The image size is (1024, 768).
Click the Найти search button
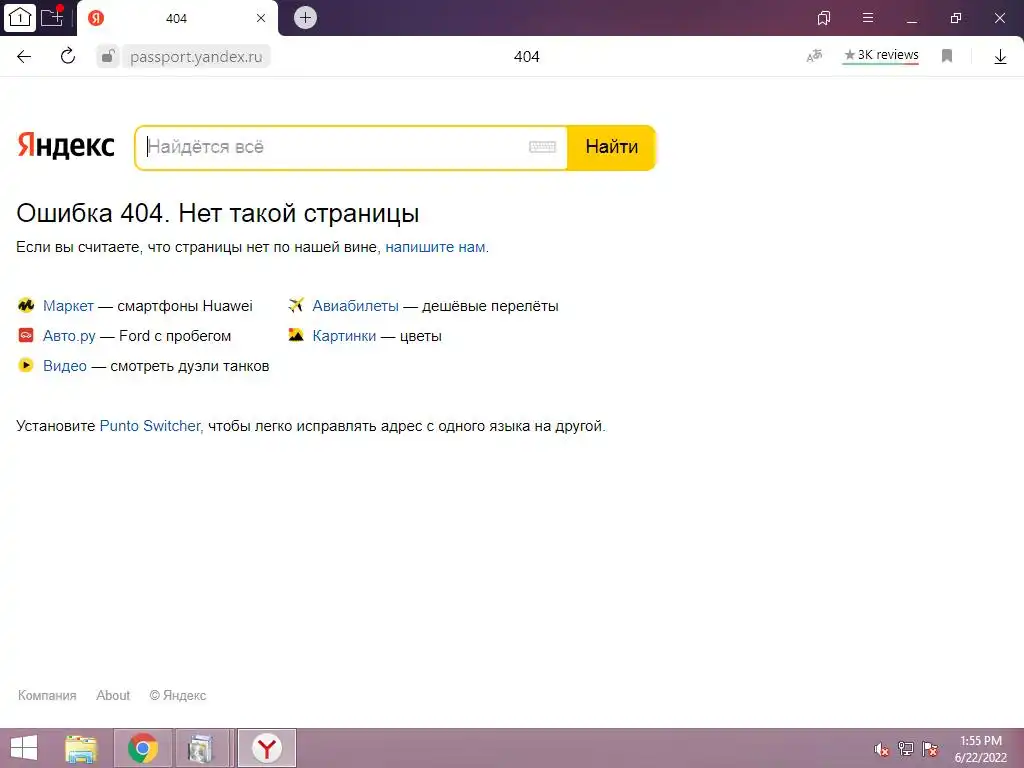pyautogui.click(x=611, y=148)
